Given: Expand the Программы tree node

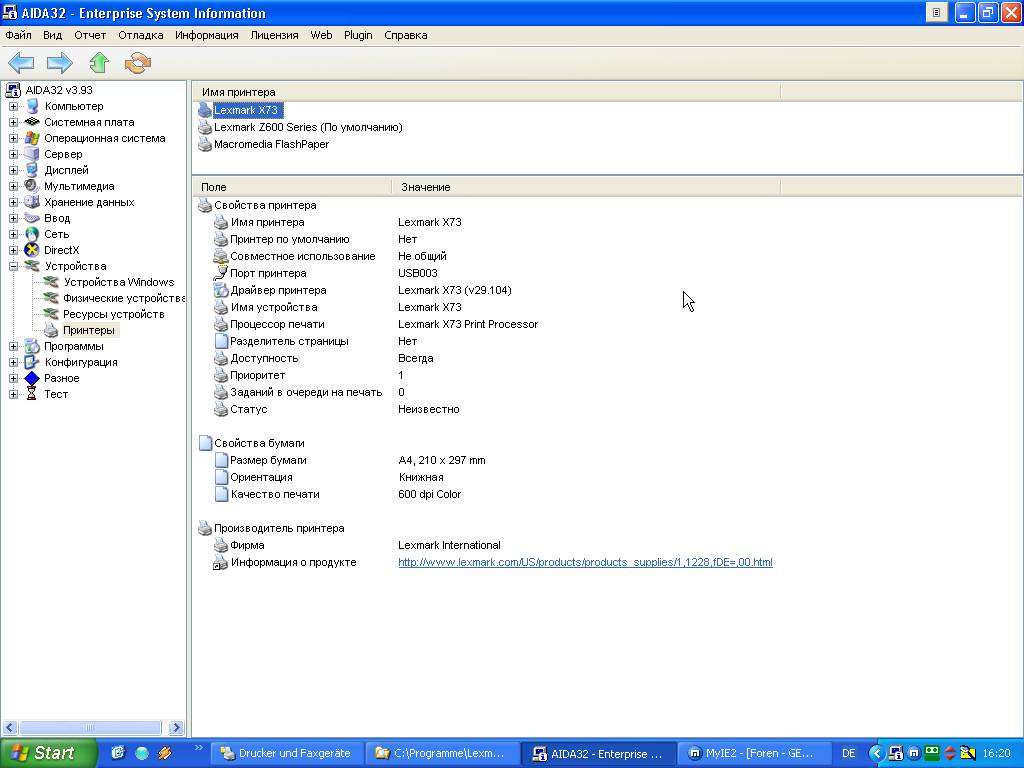Looking at the screenshot, I should click(13, 346).
